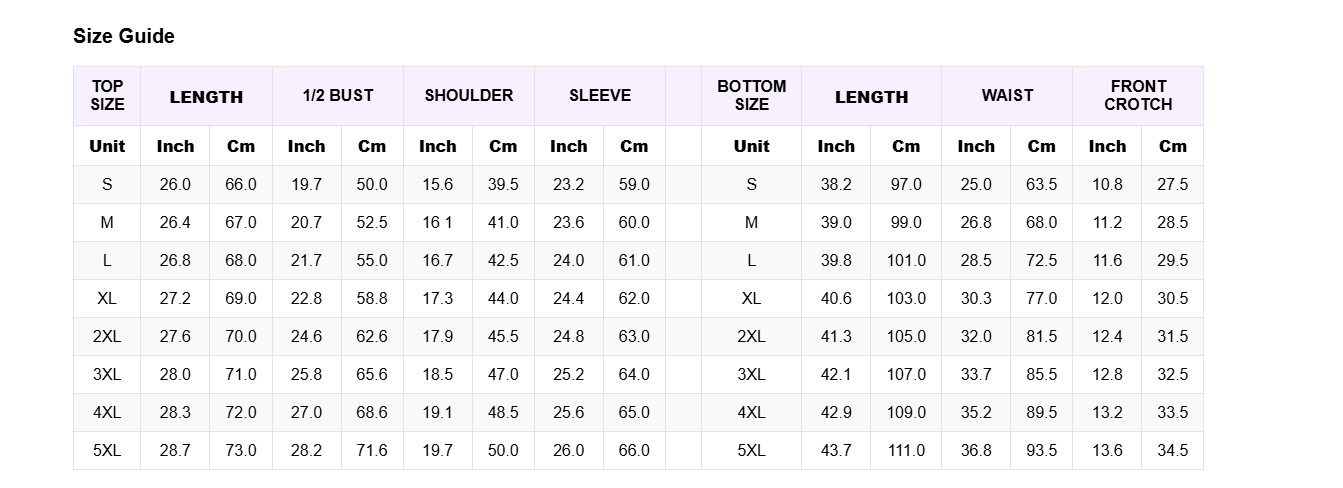Select the 93.5 waist cm value
This screenshot has height=488, width=1343.
coord(1041,450)
